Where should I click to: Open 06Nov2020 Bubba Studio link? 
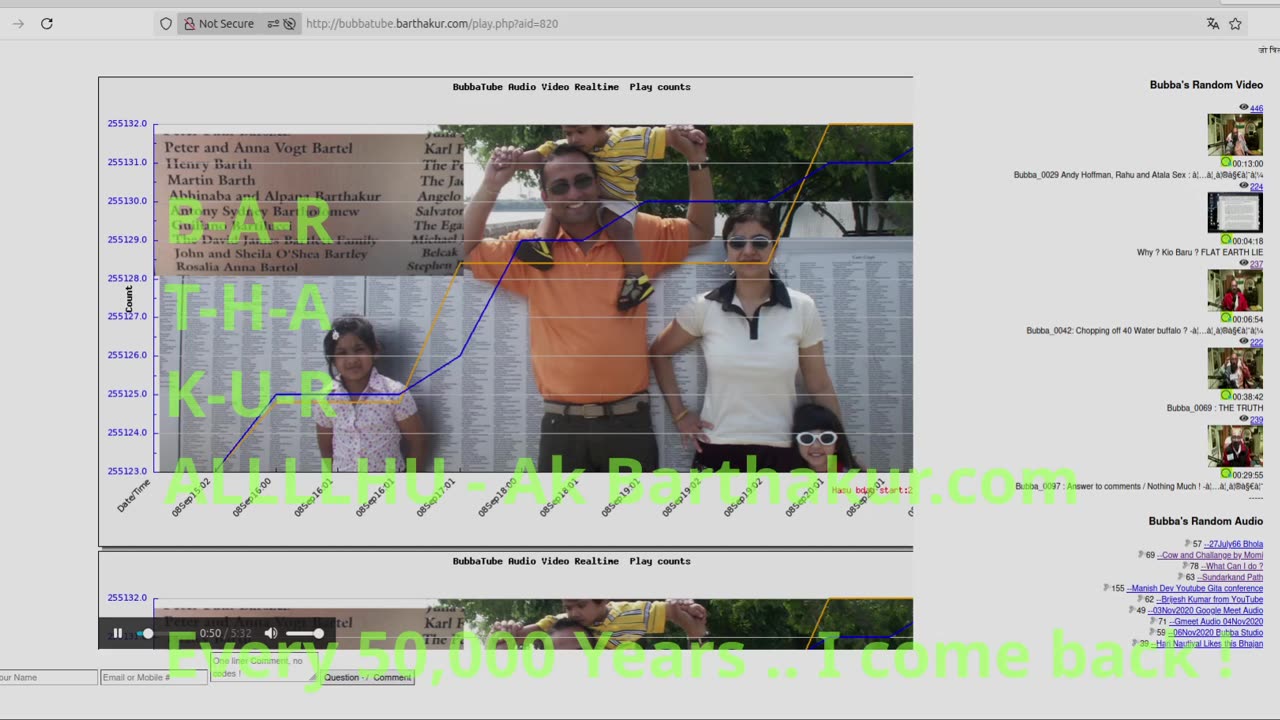click(1215, 632)
